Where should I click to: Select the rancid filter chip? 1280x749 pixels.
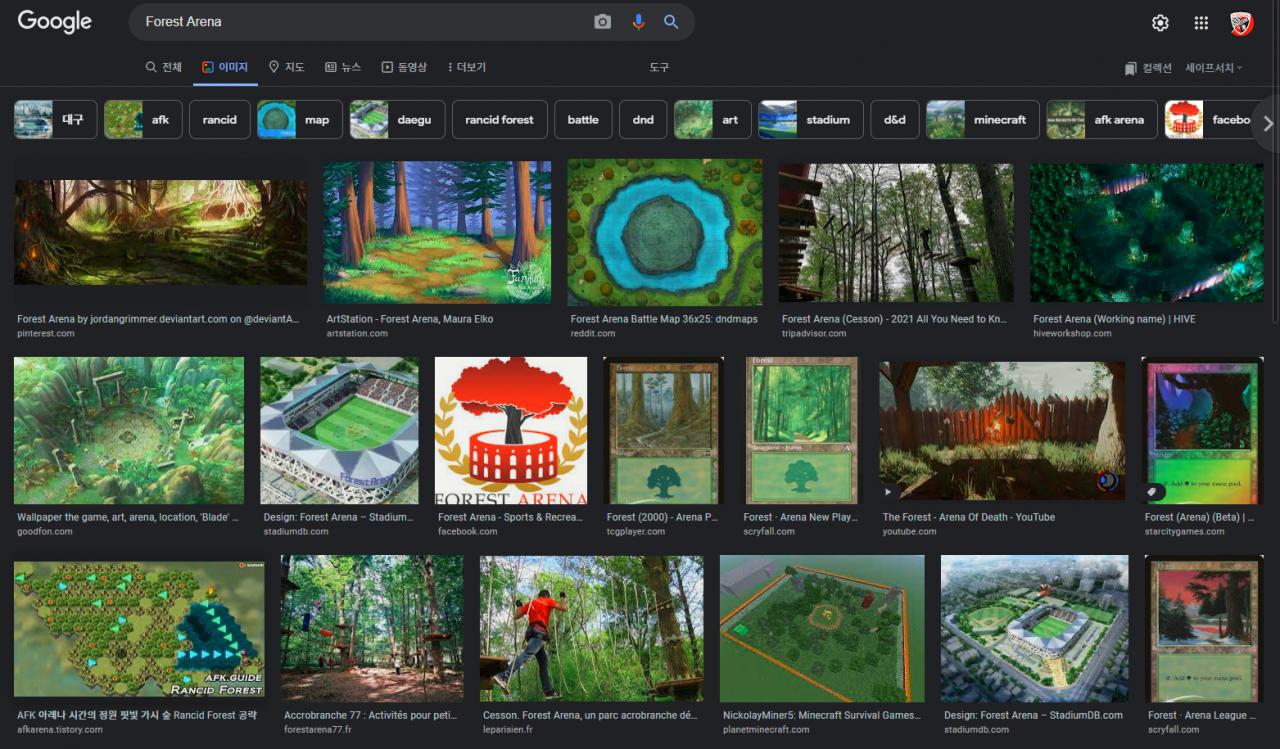[220, 119]
